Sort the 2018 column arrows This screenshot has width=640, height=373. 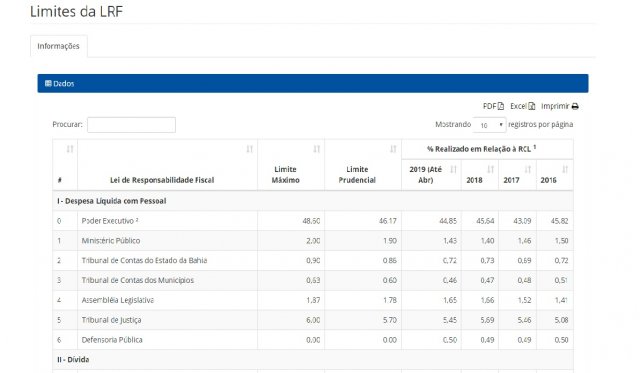491,169
